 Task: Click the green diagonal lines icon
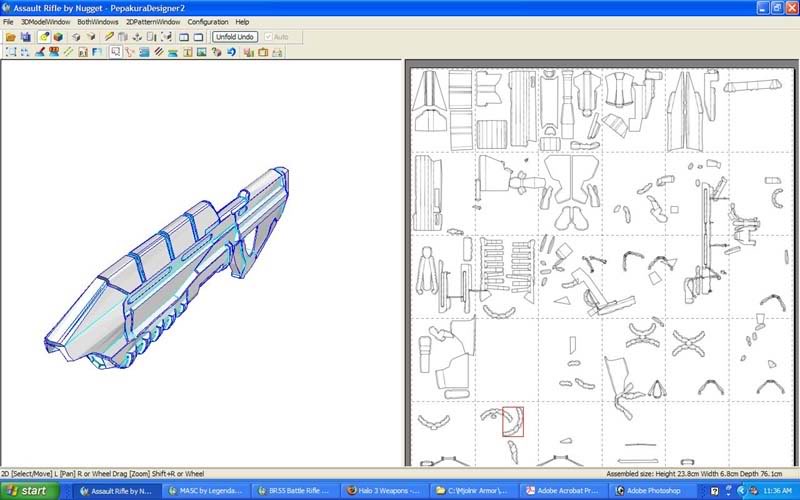point(68,52)
